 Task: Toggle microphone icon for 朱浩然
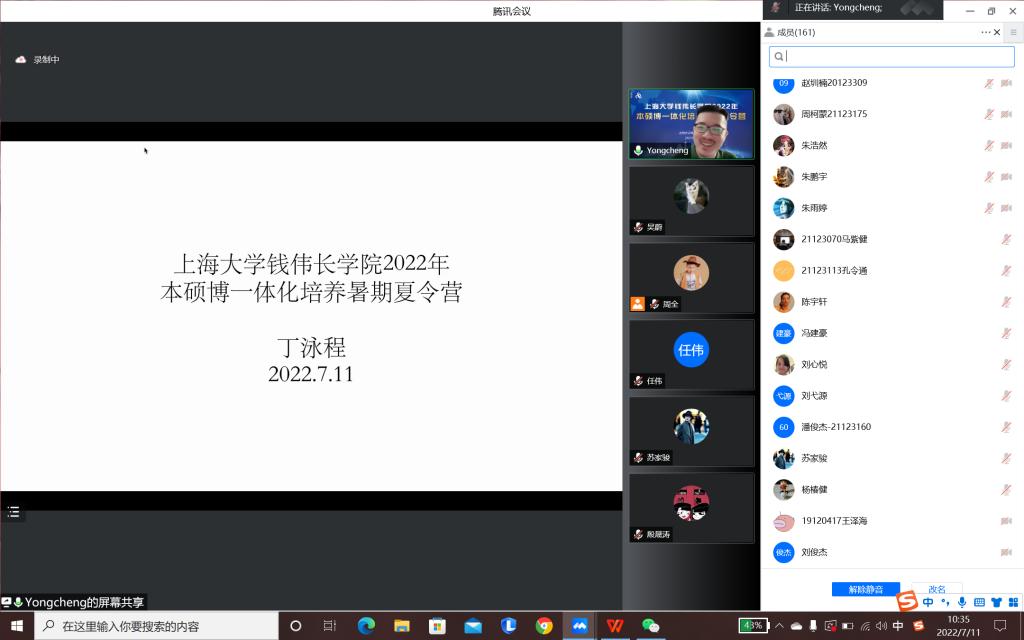pyautogui.click(x=989, y=145)
